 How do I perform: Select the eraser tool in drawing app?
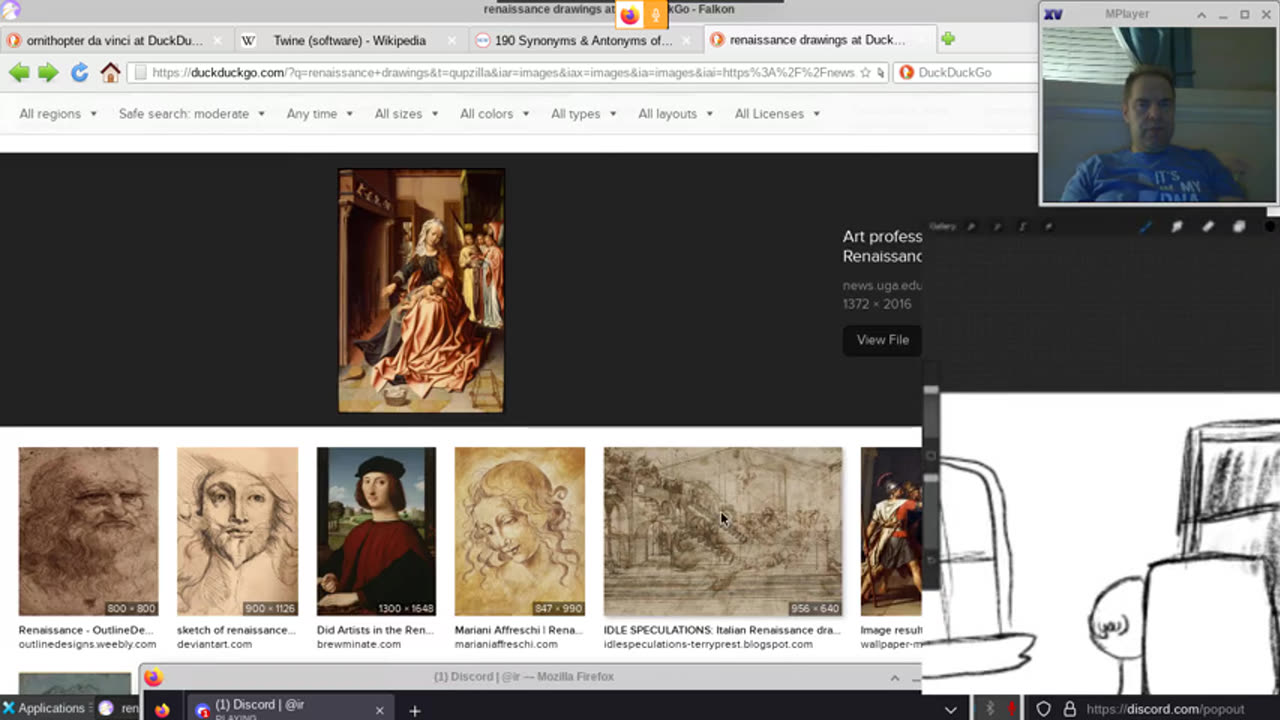[1208, 227]
